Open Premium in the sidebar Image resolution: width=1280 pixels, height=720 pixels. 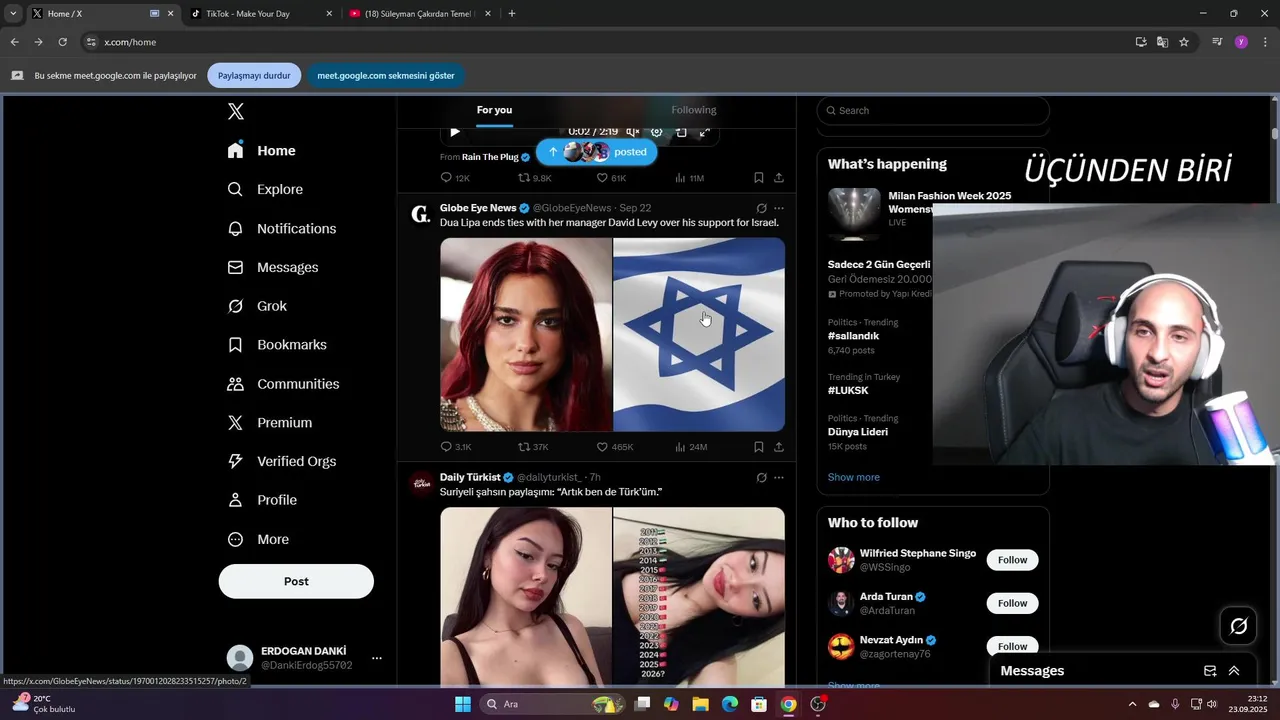(270, 422)
